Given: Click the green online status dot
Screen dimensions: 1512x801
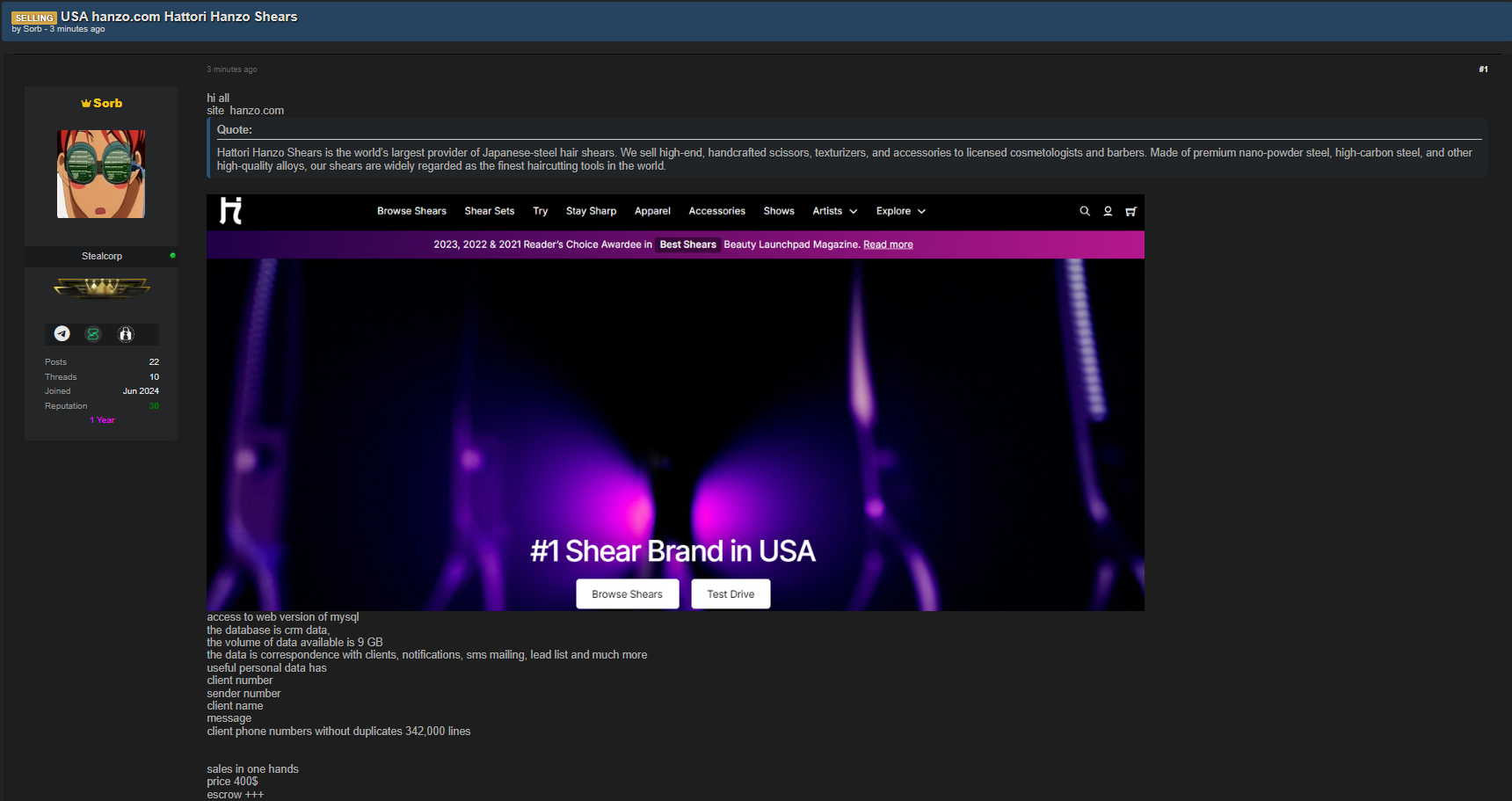Looking at the screenshot, I should pos(172,256).
